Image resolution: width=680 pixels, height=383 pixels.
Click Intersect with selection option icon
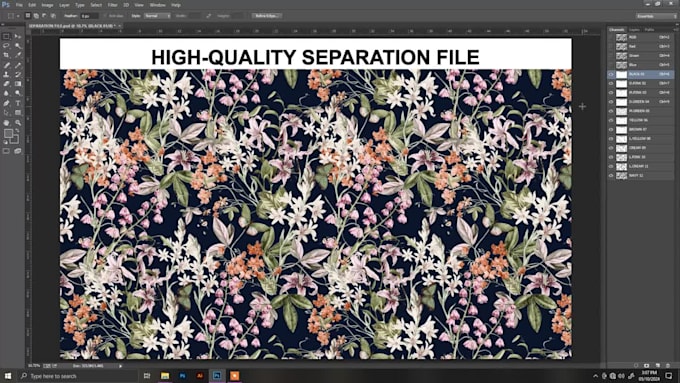(53, 16)
